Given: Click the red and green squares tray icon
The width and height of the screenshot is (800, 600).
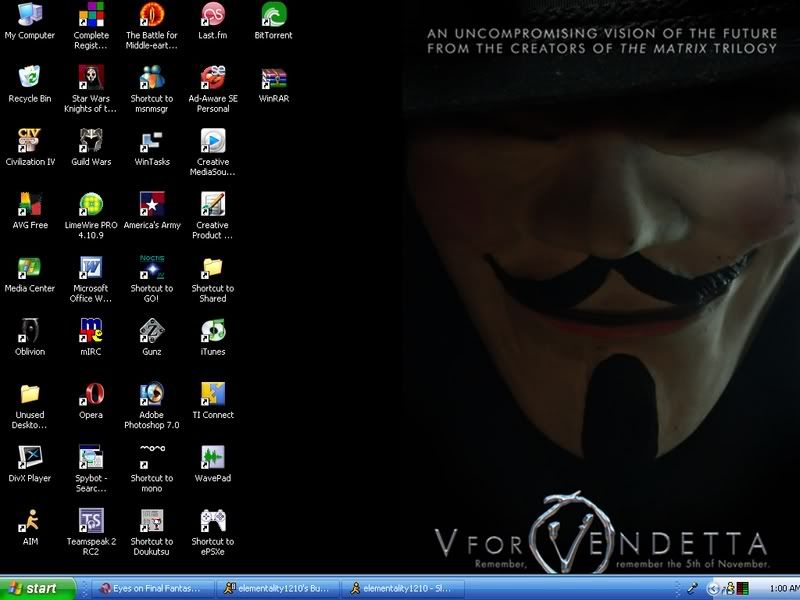Looking at the screenshot, I should (742, 588).
